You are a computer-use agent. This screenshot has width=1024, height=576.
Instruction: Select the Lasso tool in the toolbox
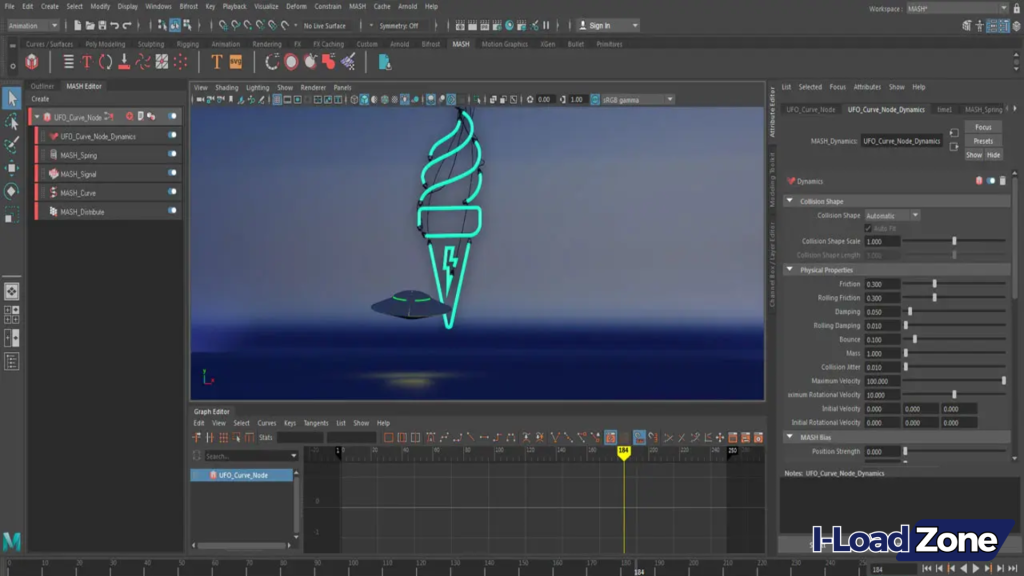(x=11, y=121)
